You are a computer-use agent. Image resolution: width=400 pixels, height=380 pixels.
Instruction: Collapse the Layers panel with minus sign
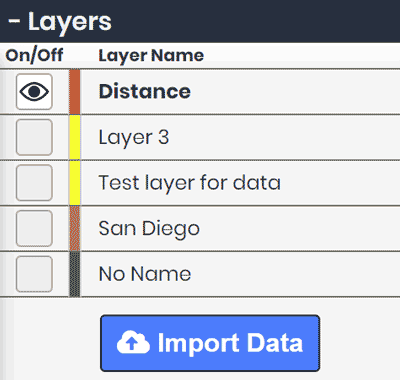tap(14, 22)
